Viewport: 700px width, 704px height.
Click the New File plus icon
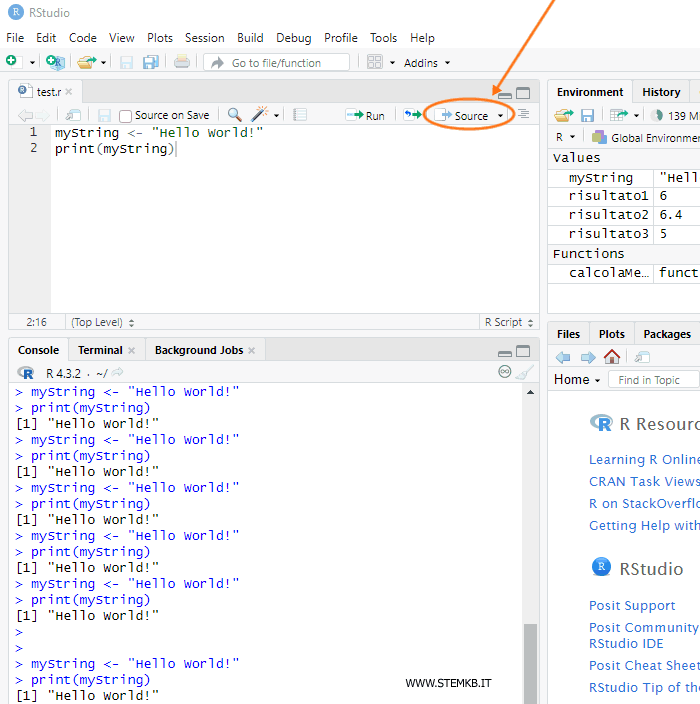coord(12,62)
